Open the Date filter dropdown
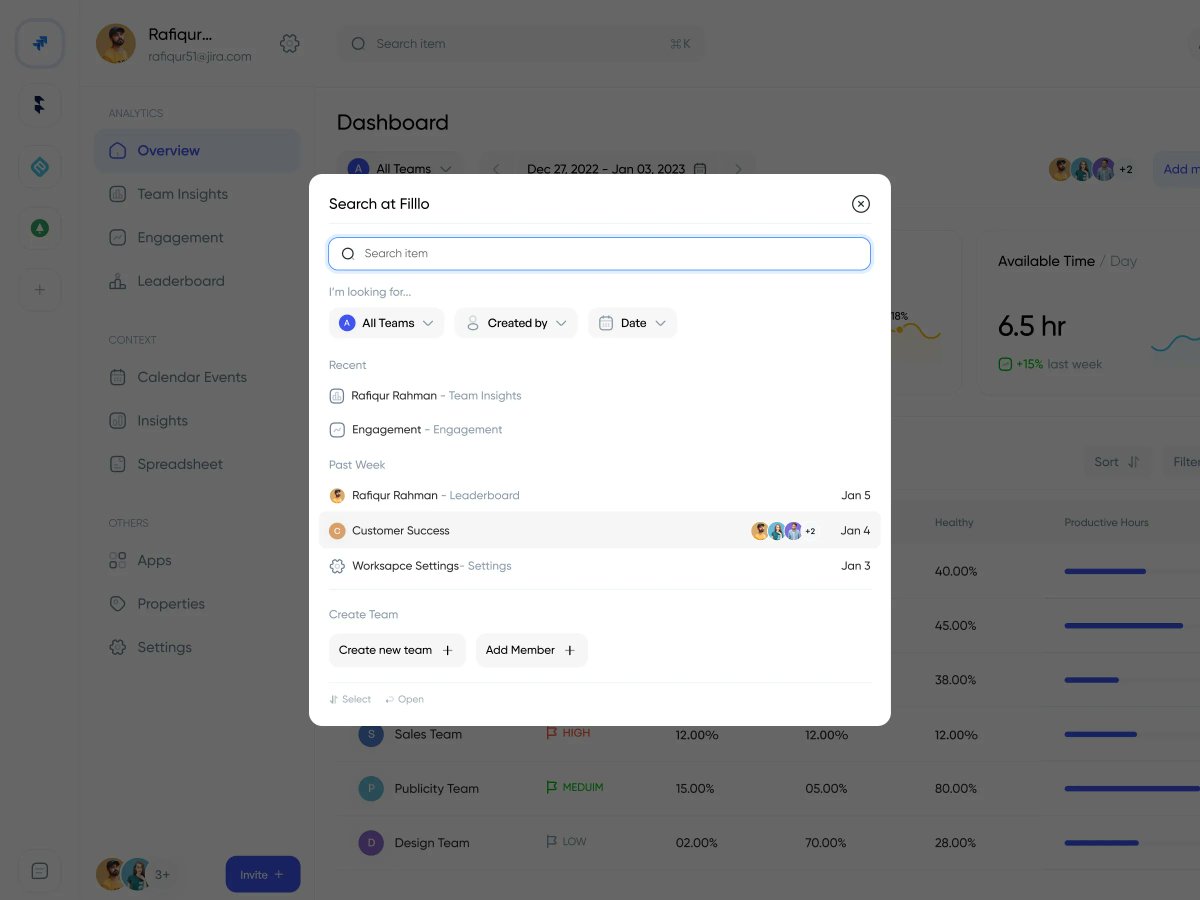Image resolution: width=1200 pixels, height=900 pixels. (x=632, y=323)
